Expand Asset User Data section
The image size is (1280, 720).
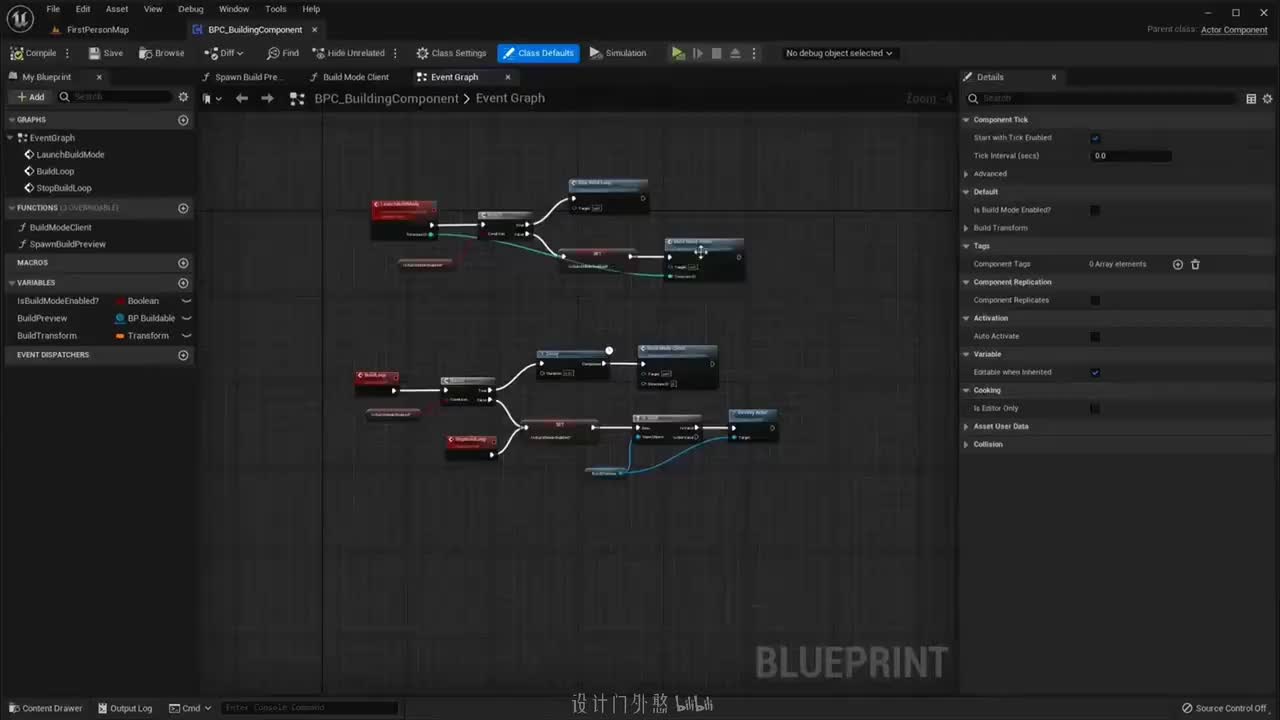click(966, 426)
